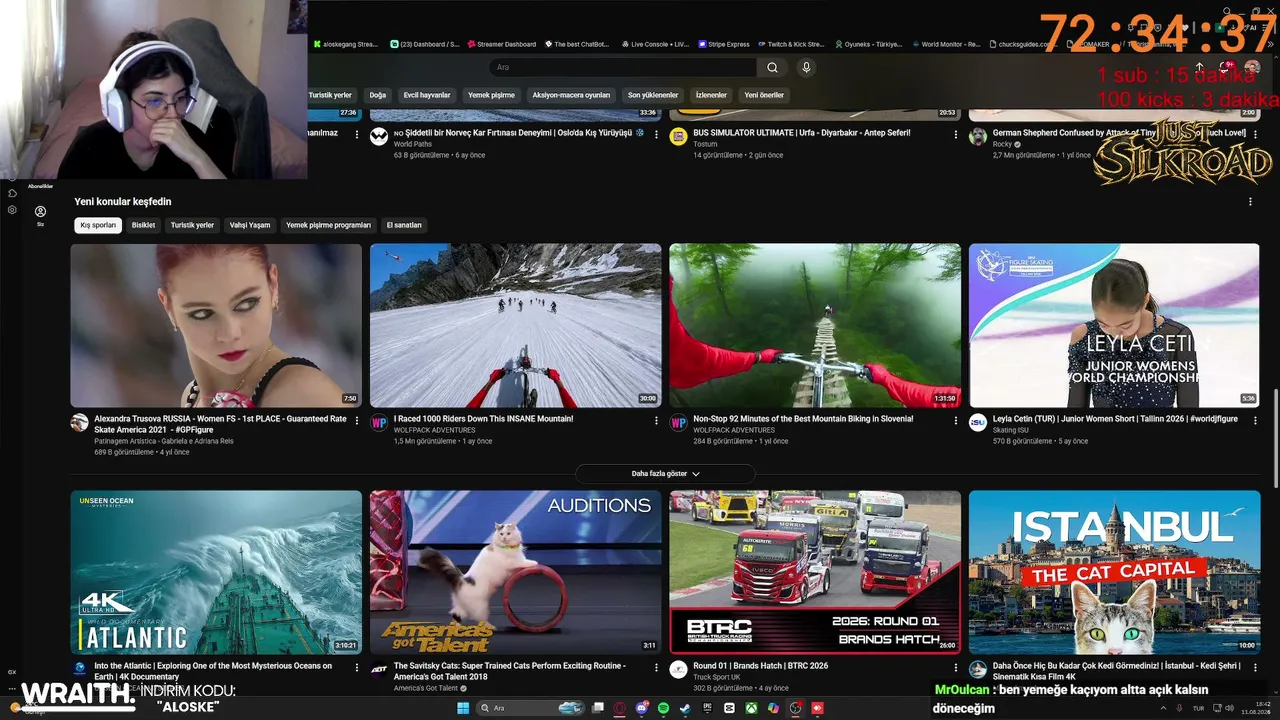Filter by 'Son yüklenenler' chip
Image resolution: width=1280 pixels, height=720 pixels.
point(653,95)
